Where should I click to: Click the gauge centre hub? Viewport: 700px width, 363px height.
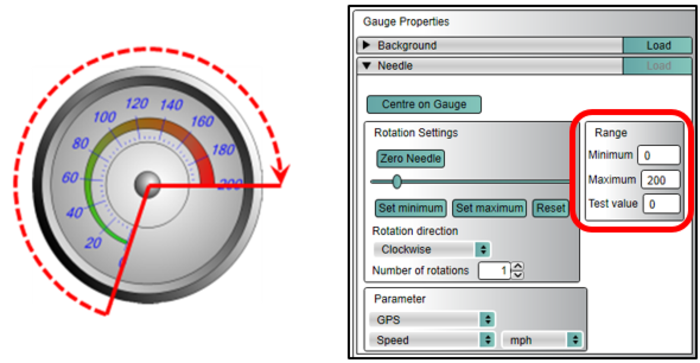coord(147,184)
